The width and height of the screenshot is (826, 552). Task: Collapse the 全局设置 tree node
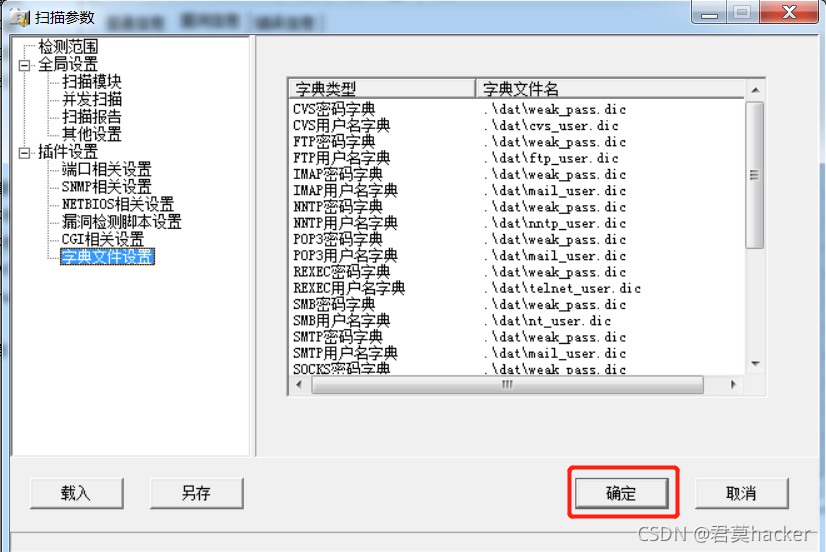[x=24, y=65]
